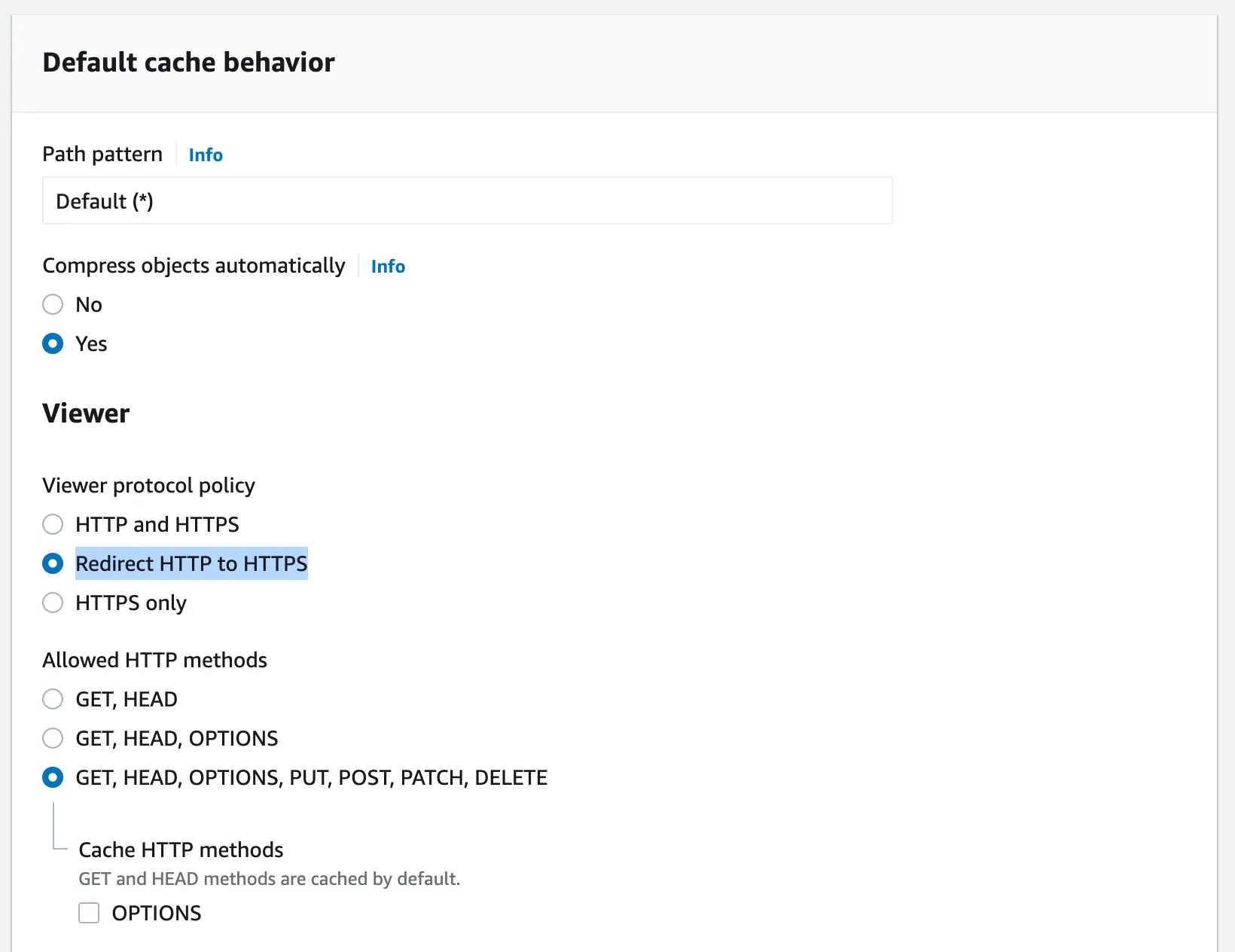Choose the GET, HEAD, OPTIONS methods radio
Image resolution: width=1235 pixels, height=952 pixels.
(53, 738)
